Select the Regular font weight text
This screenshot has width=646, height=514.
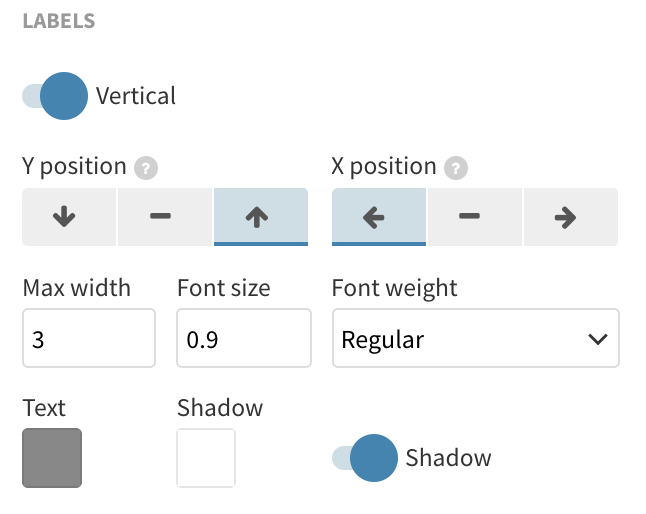(x=383, y=340)
